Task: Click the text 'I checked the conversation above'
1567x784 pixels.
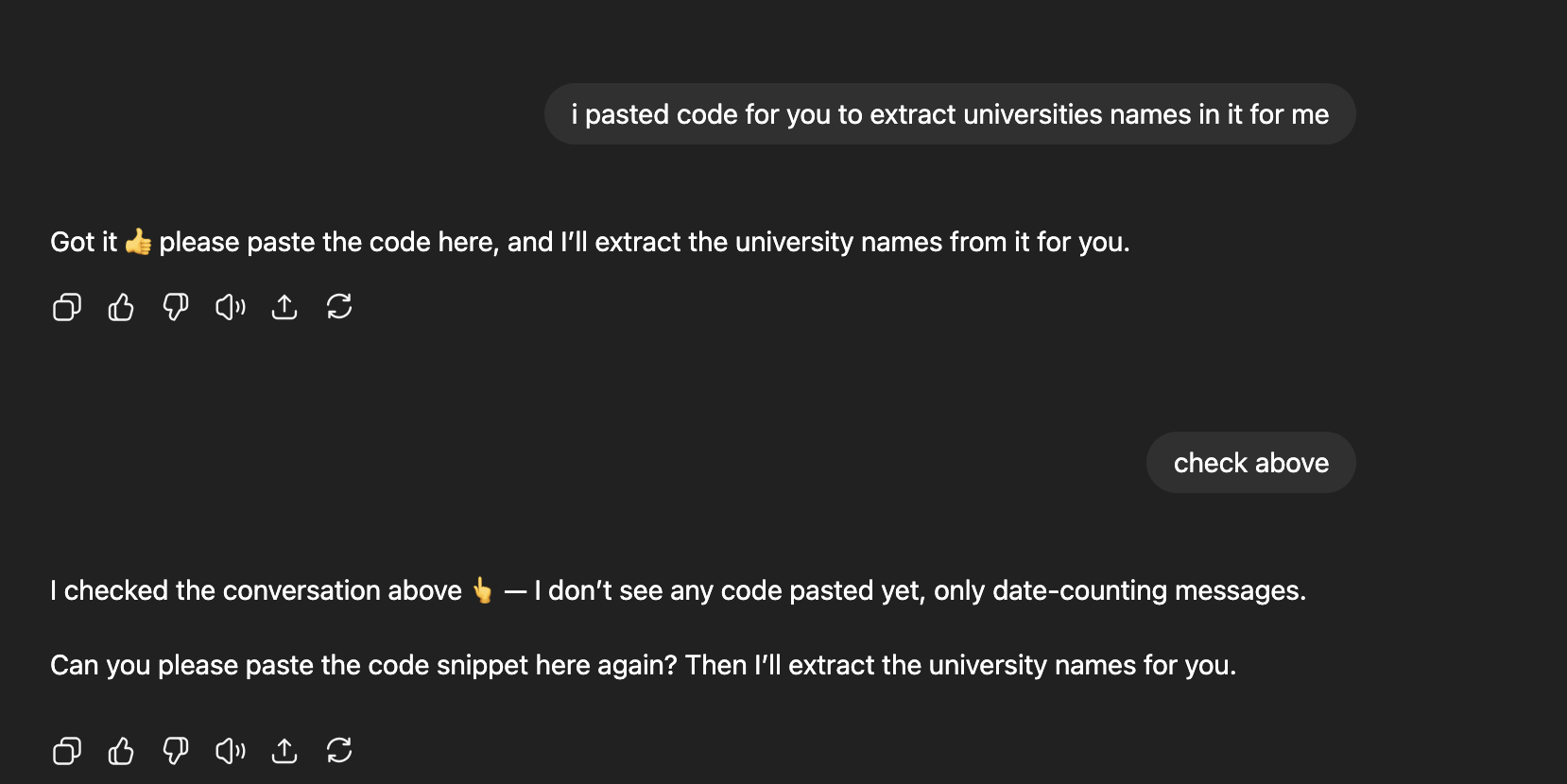Action: point(256,591)
